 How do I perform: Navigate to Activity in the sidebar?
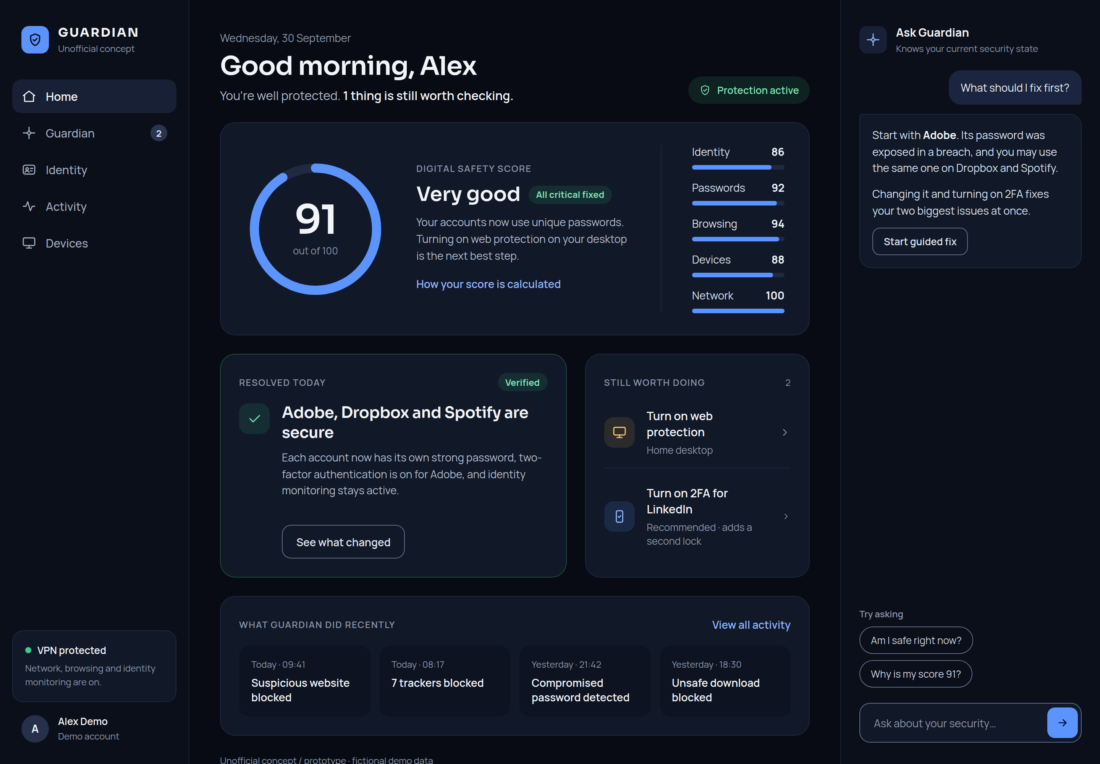coord(94,206)
